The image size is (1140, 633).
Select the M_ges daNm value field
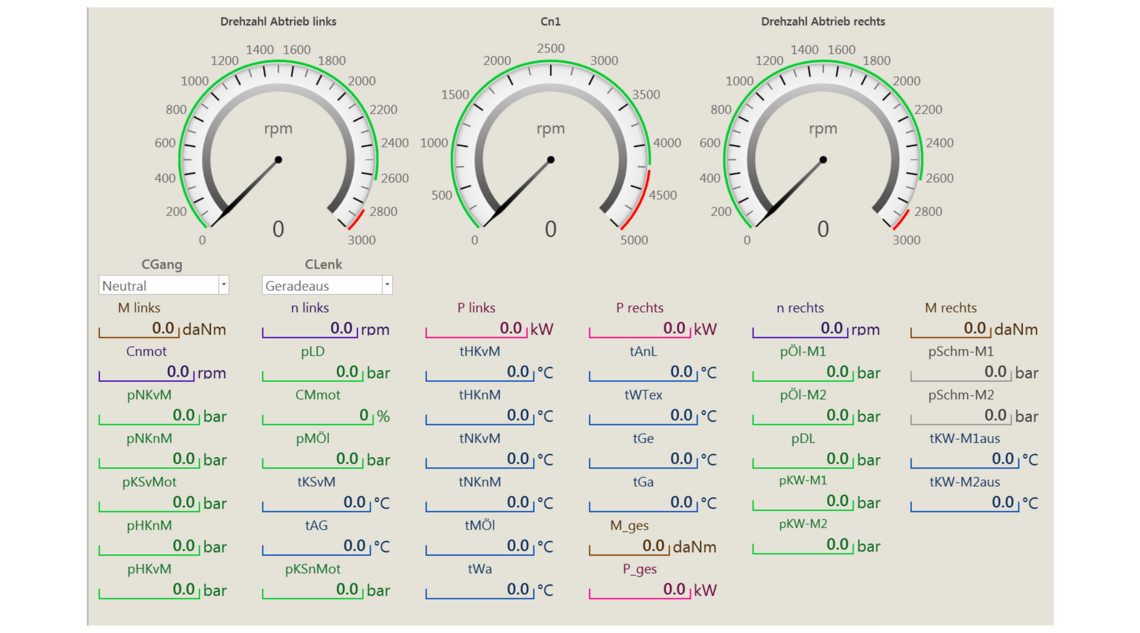[629, 546]
